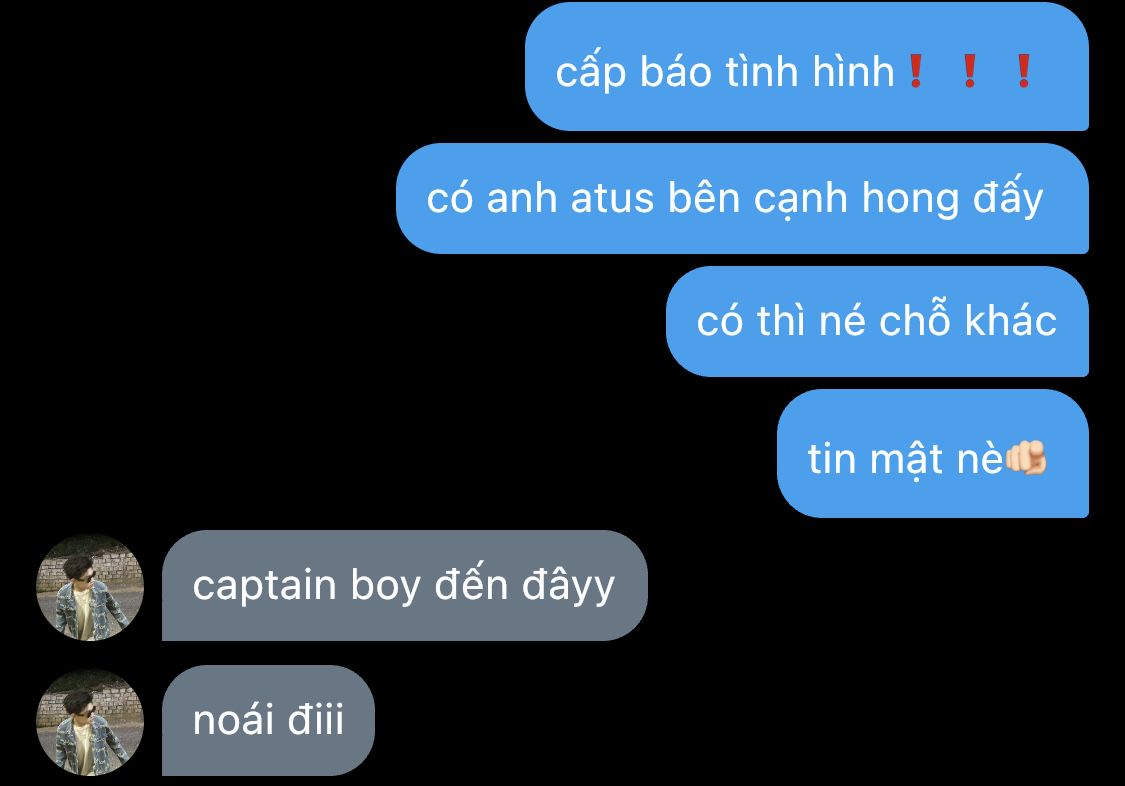The image size is (1125, 786).
Task: Tap the first red exclamation mark emoji
Action: (x=915, y=71)
